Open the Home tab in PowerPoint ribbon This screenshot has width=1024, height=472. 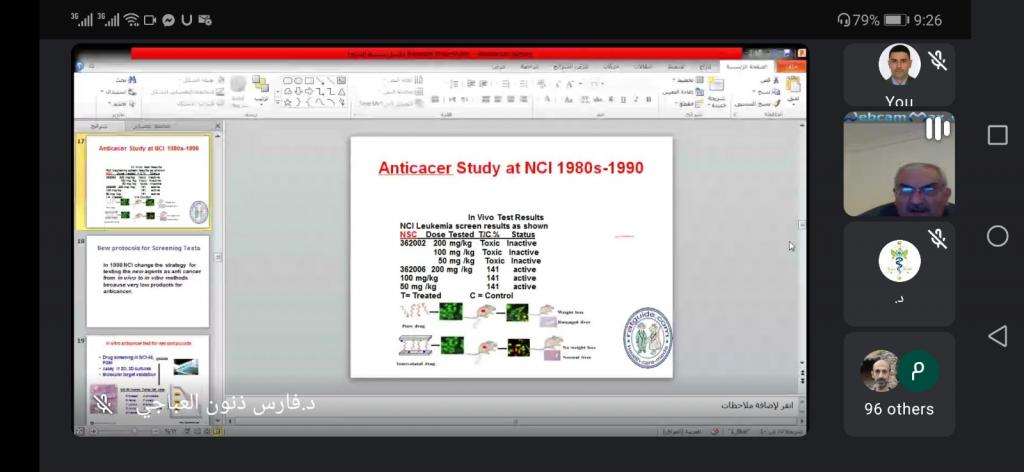click(746, 66)
